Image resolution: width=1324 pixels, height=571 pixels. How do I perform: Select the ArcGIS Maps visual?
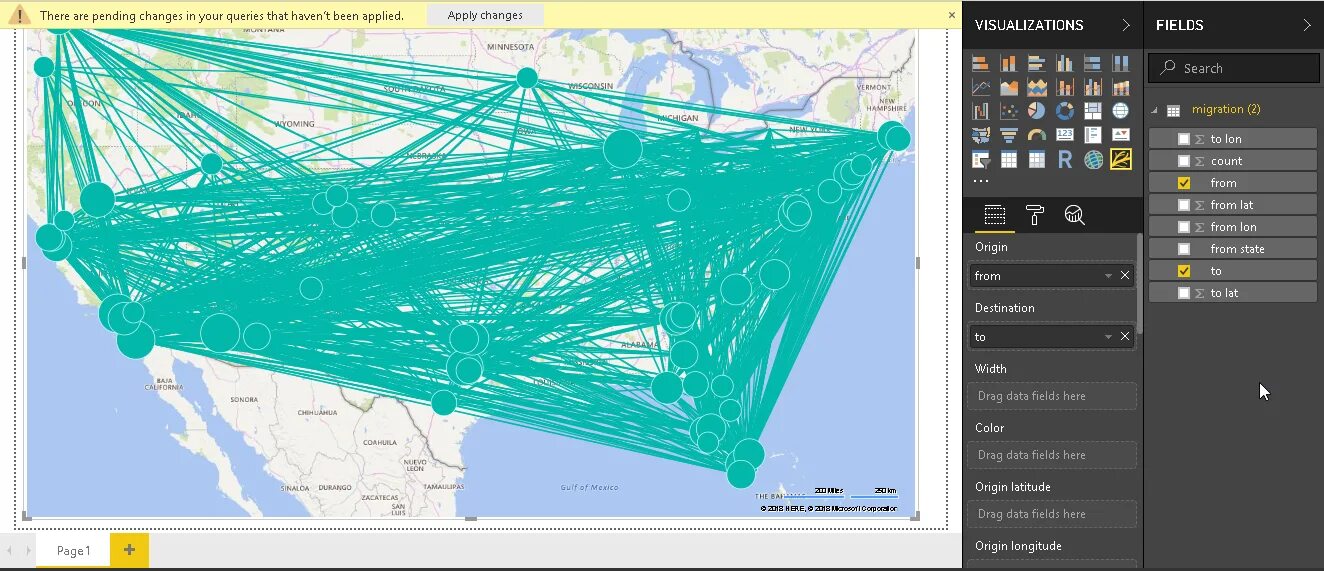(1092, 159)
